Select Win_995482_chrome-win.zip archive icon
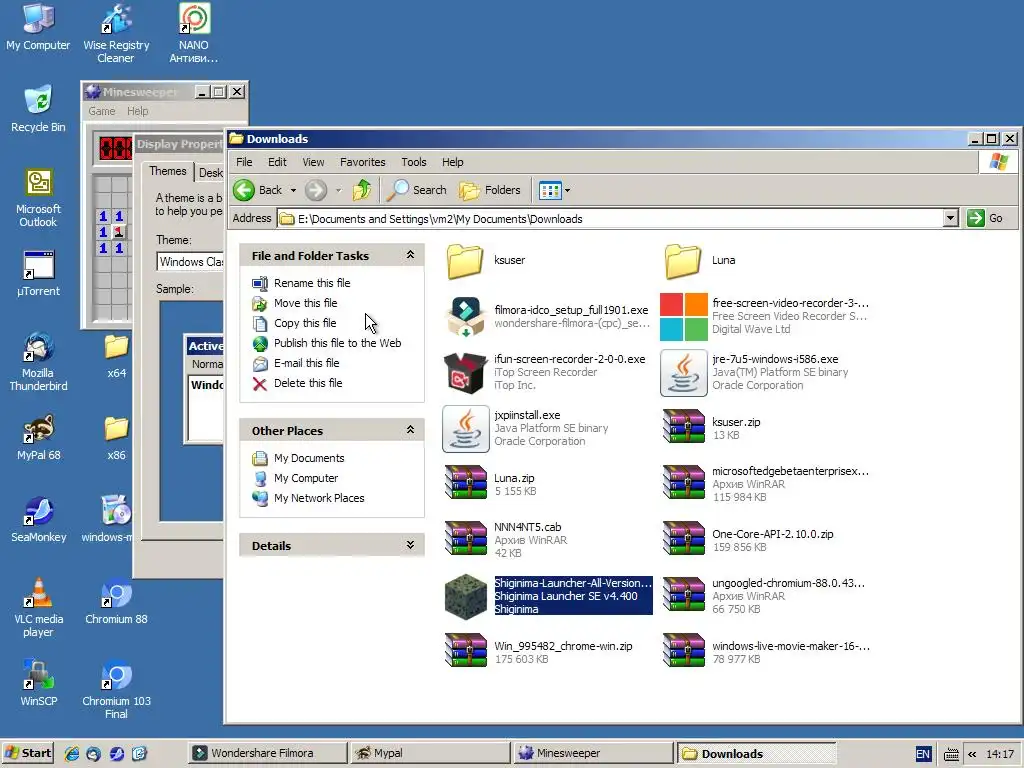The image size is (1024, 768). [466, 651]
